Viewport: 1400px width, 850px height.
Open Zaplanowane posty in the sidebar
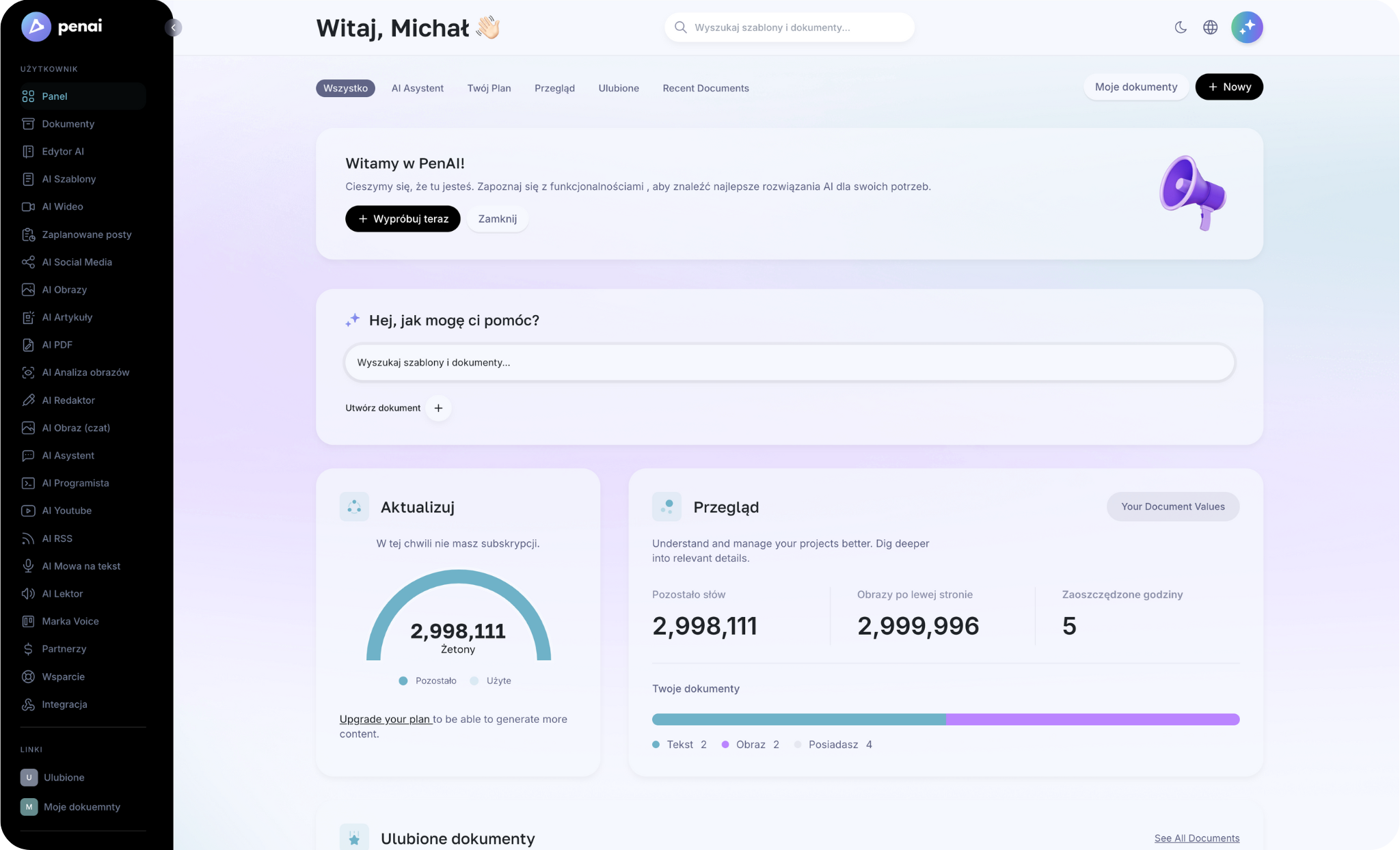tap(86, 234)
